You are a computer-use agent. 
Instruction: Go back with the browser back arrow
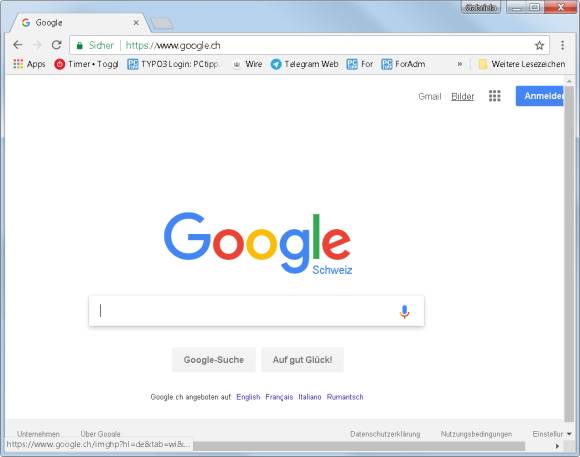pyautogui.click(x=17, y=45)
